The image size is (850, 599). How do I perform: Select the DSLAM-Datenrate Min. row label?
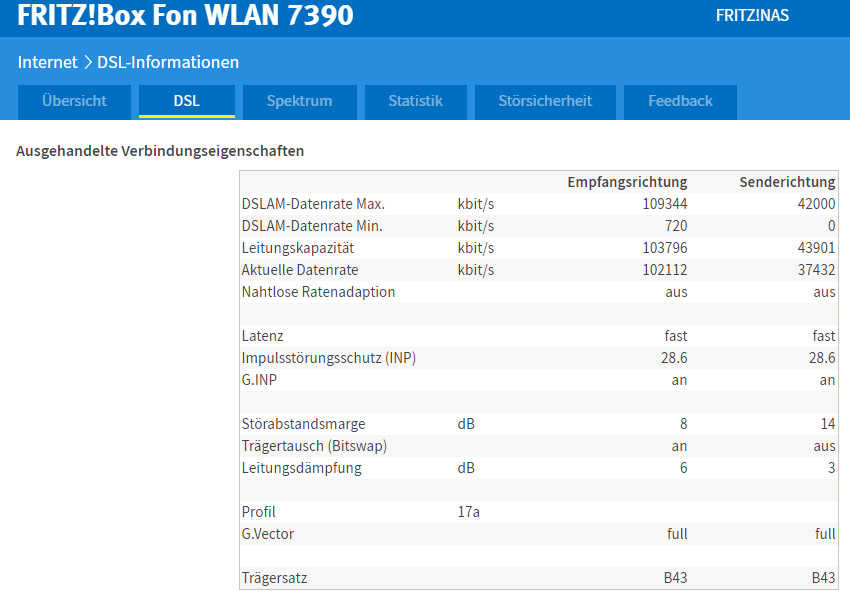312,226
